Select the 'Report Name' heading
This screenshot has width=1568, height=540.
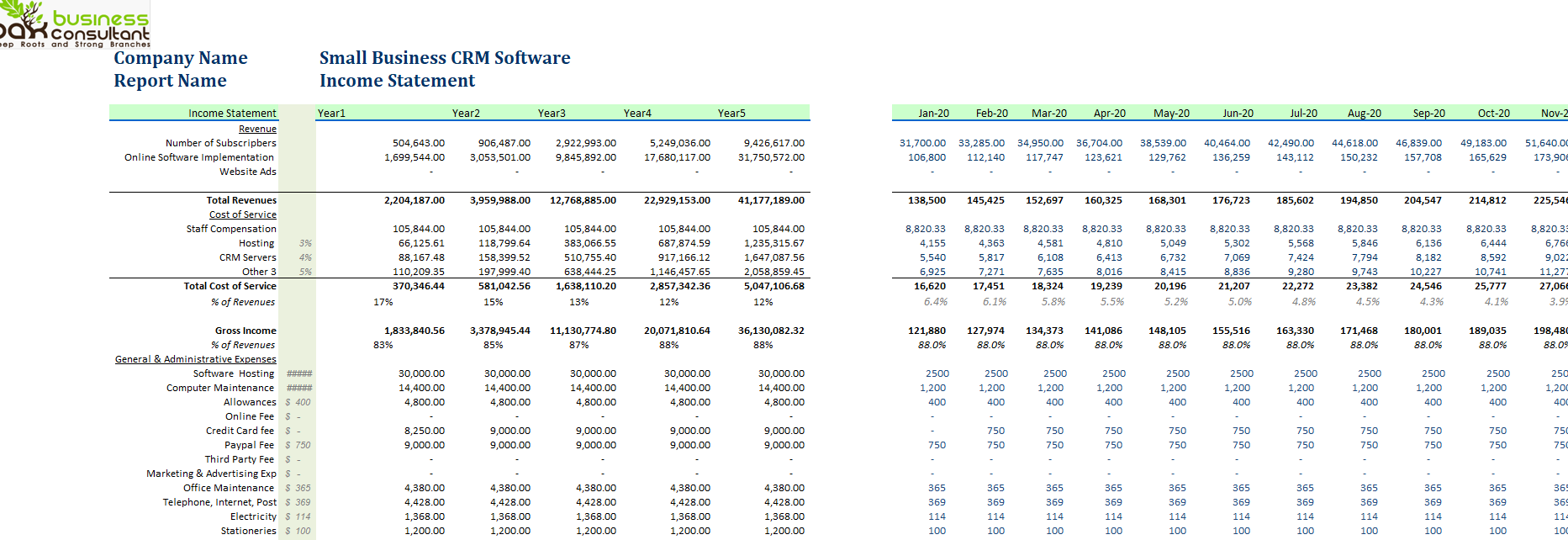pyautogui.click(x=170, y=81)
